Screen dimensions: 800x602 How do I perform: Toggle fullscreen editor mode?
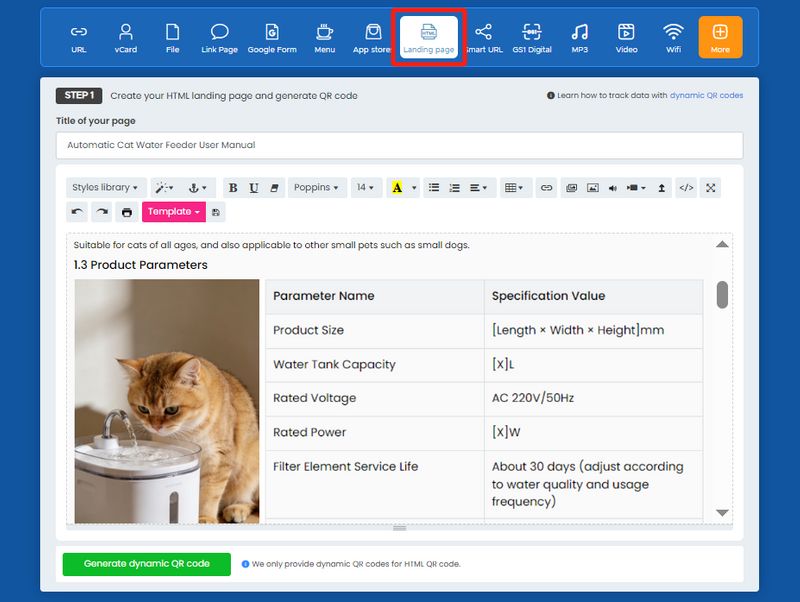[710, 187]
